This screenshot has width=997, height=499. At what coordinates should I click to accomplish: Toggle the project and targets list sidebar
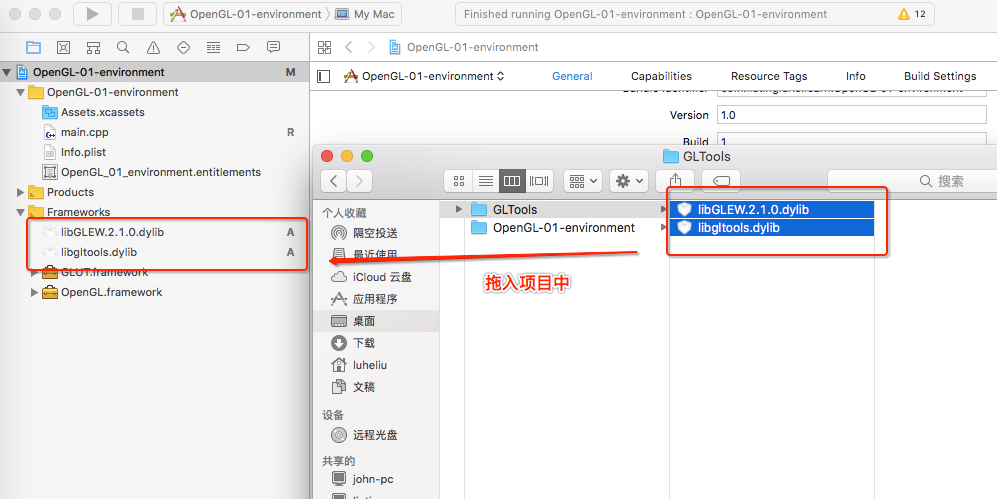tap(324, 76)
